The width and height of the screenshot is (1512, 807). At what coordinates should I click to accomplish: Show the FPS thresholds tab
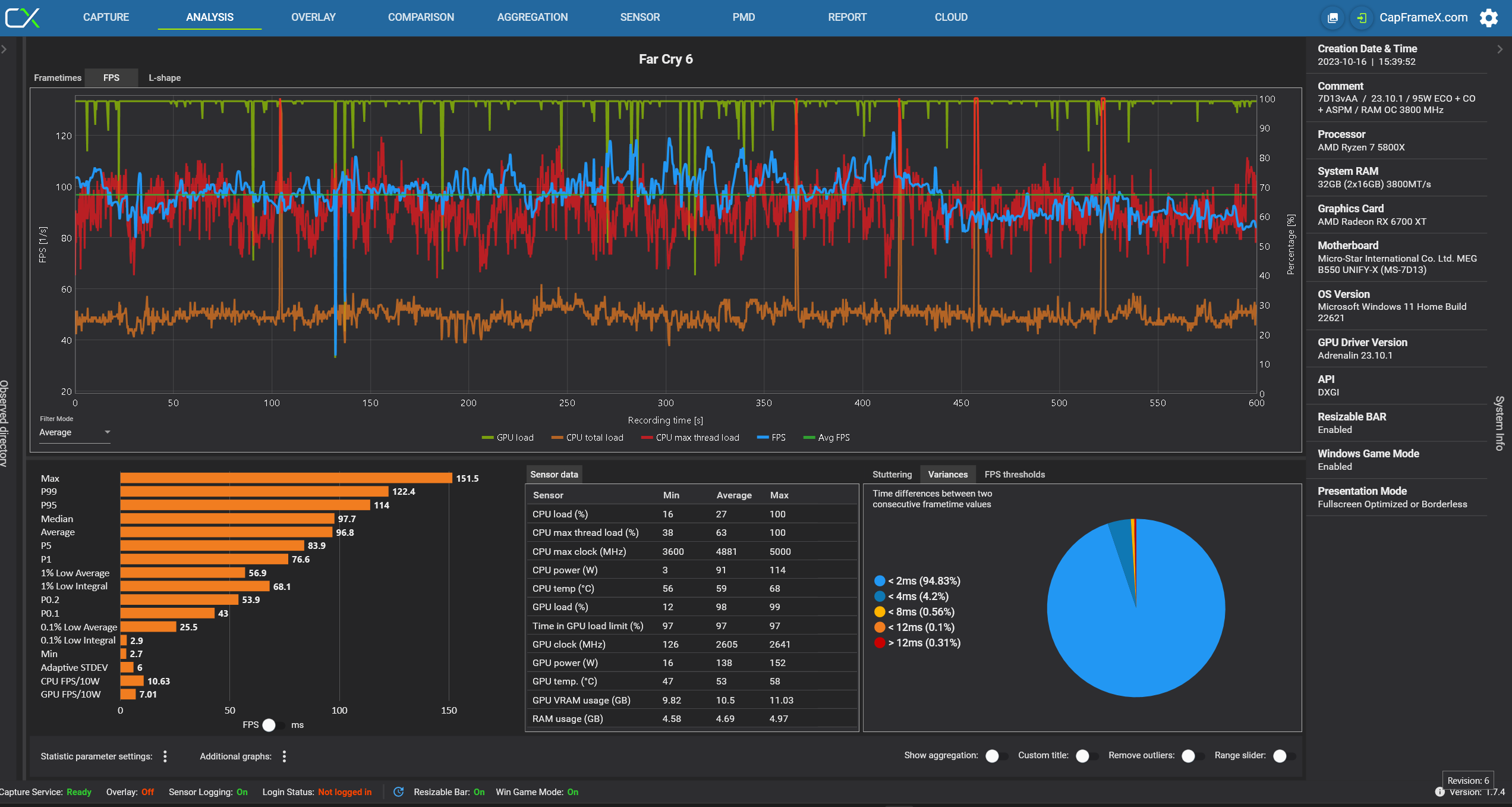(1014, 475)
